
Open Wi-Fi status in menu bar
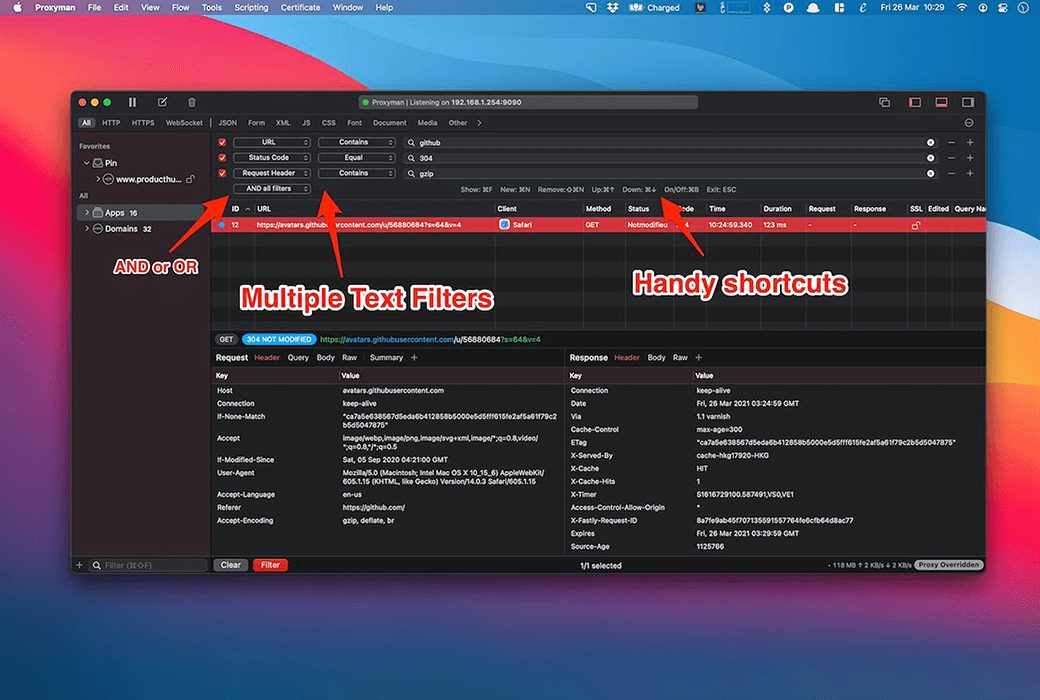pos(962,8)
